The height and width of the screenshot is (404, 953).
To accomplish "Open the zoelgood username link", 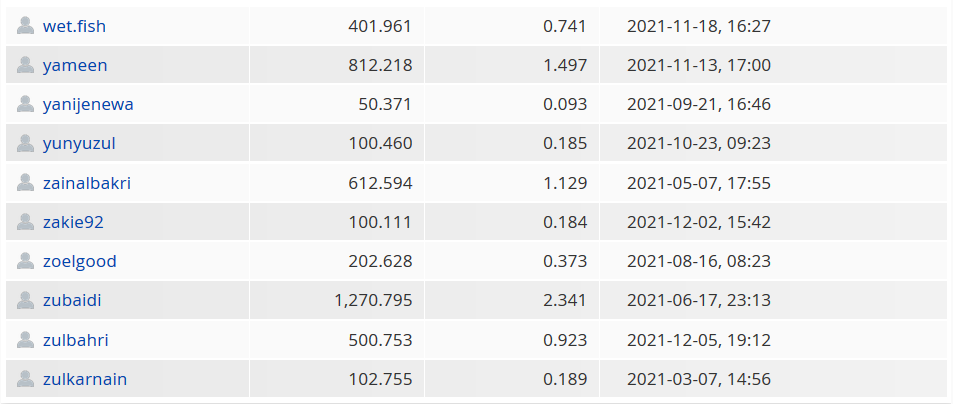I will point(80,261).
